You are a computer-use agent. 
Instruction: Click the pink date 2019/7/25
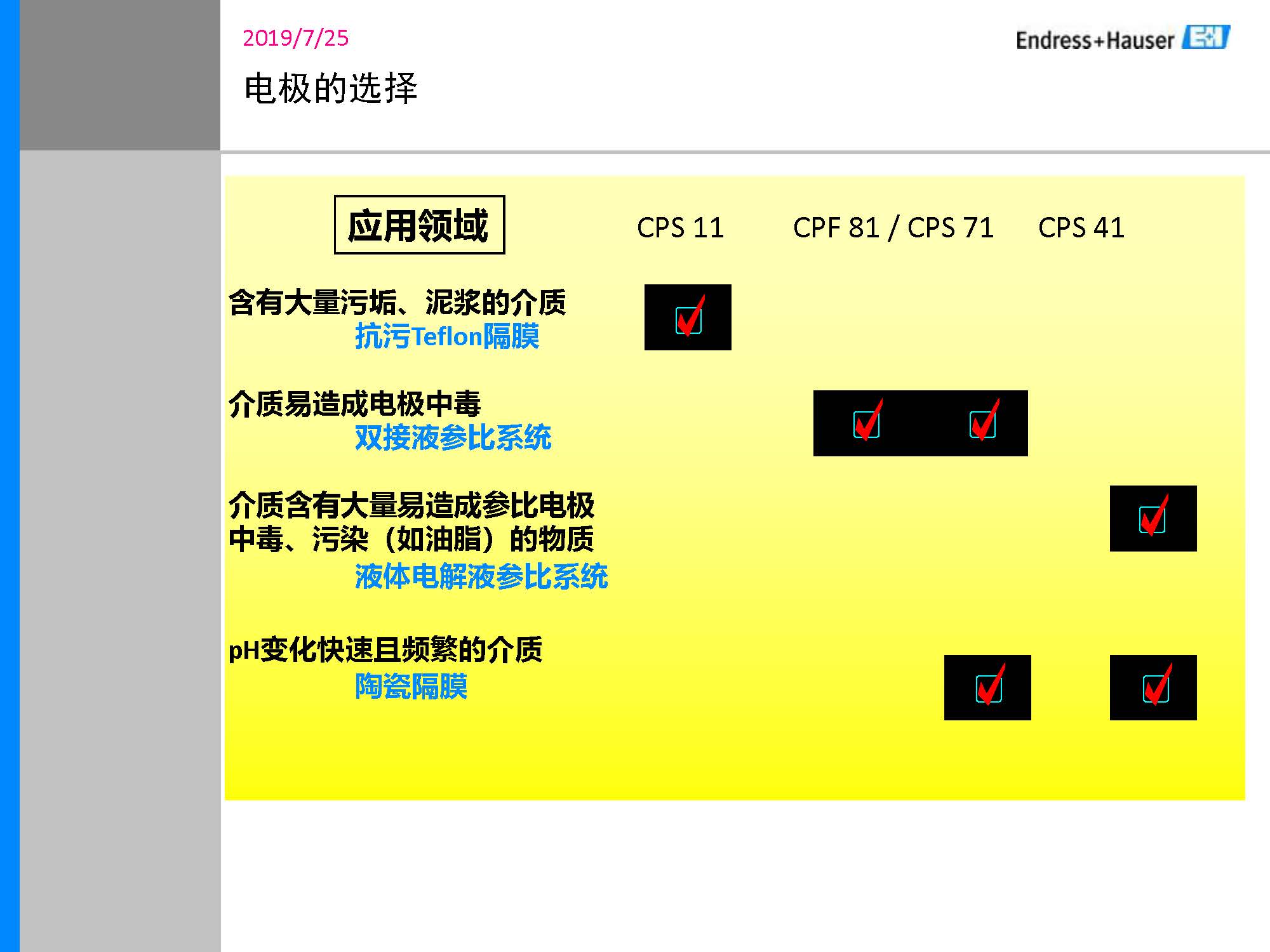coord(295,38)
